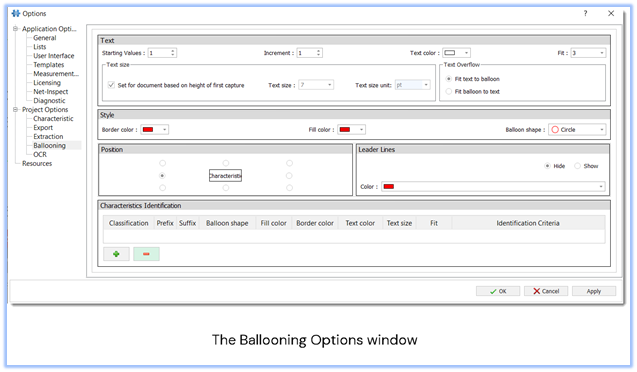Click the Cancel button

(x=546, y=291)
